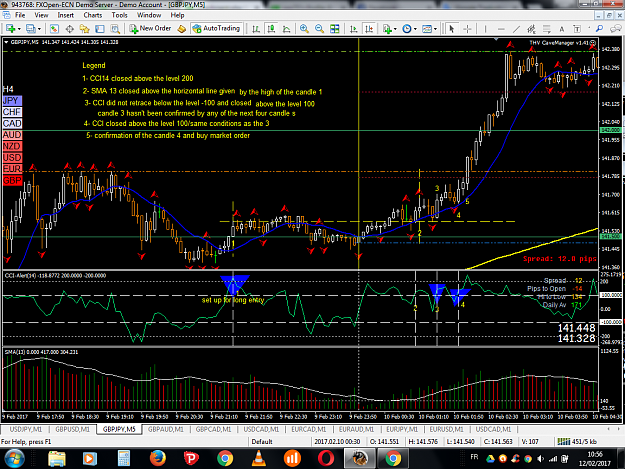Click the FR language indicator in tray

click(x=474, y=457)
